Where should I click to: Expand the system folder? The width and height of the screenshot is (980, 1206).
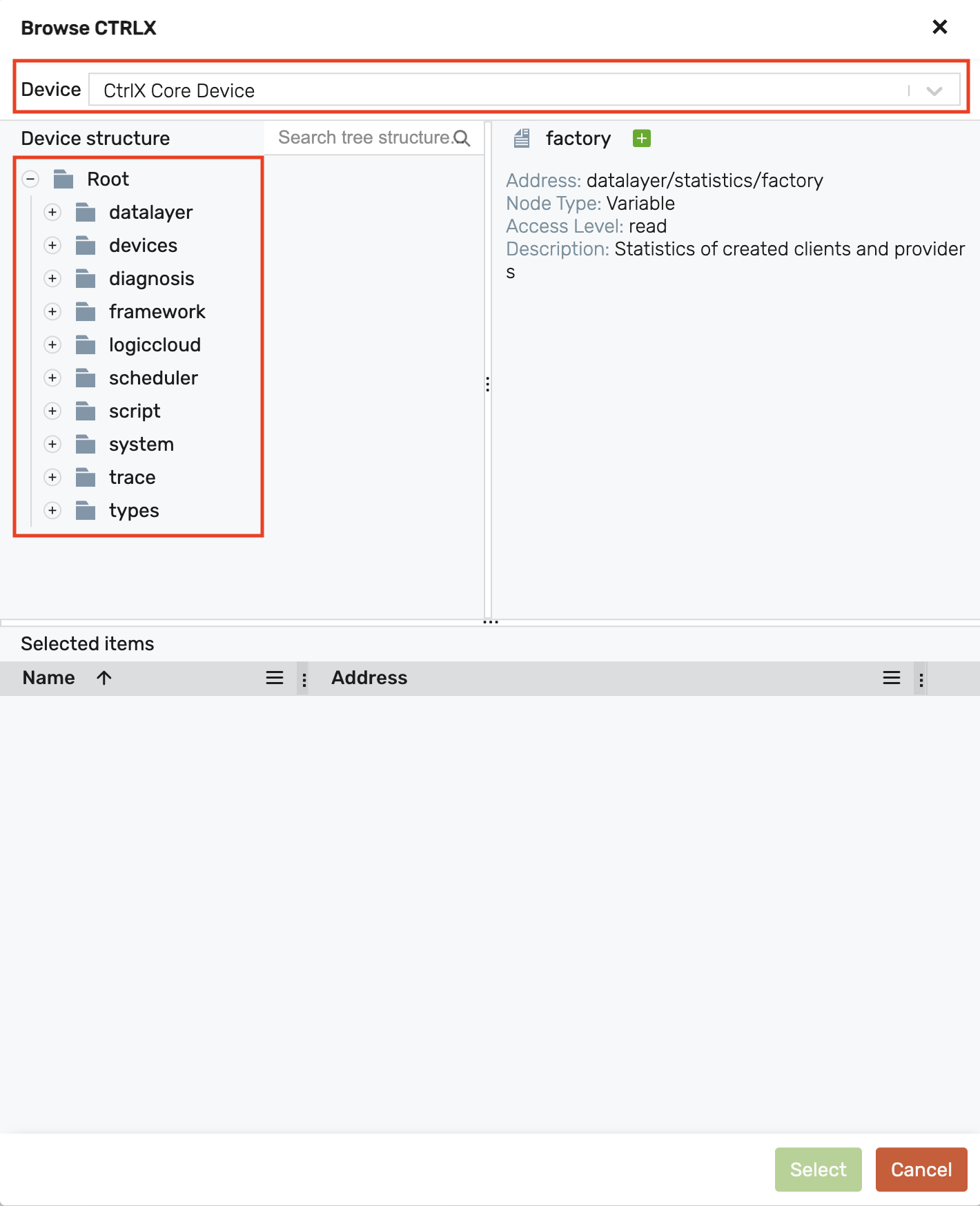coord(52,445)
